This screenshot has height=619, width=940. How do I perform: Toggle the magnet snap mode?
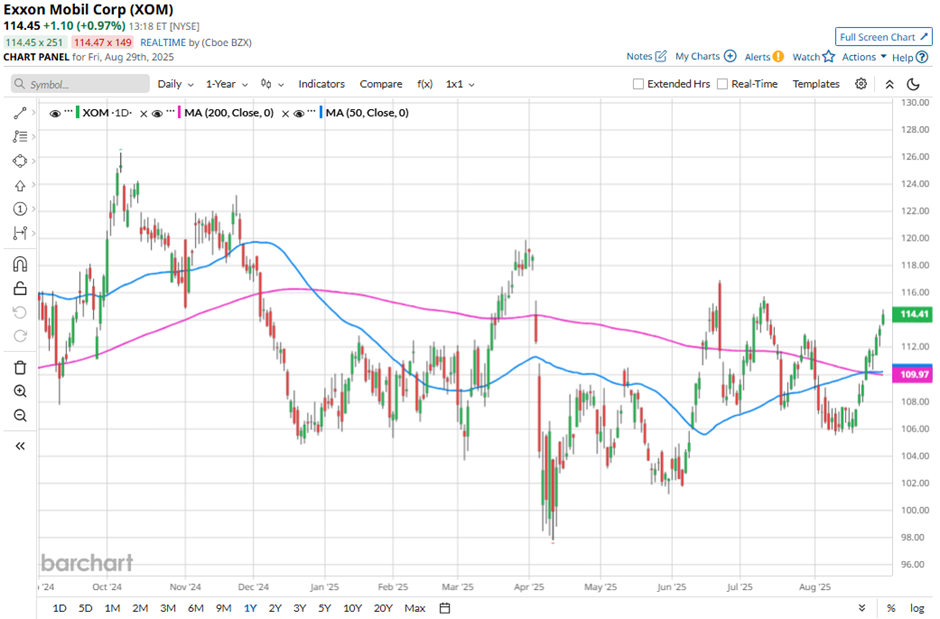20,264
